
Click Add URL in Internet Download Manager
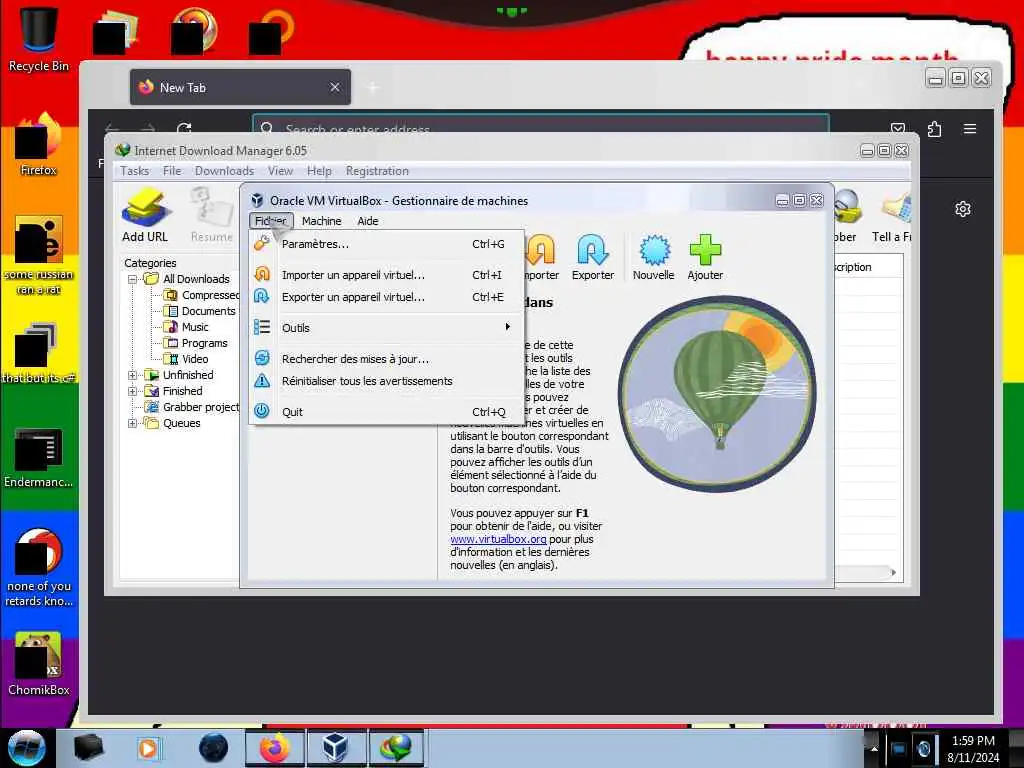tap(145, 216)
